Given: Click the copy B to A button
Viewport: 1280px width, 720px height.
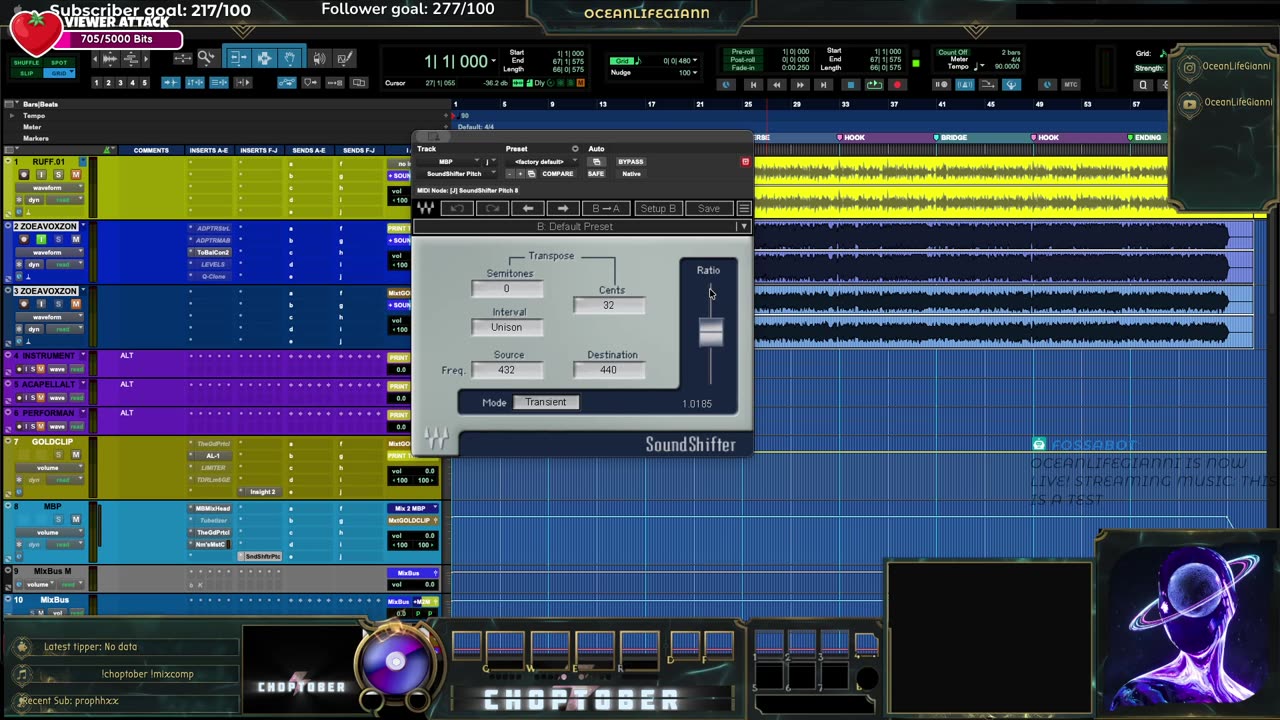Looking at the screenshot, I should pyautogui.click(x=606, y=208).
